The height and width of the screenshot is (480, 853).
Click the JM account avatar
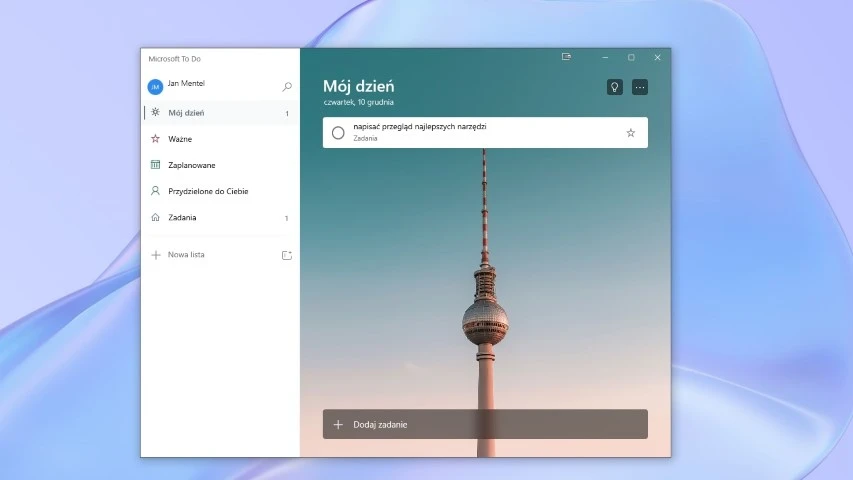[155, 87]
